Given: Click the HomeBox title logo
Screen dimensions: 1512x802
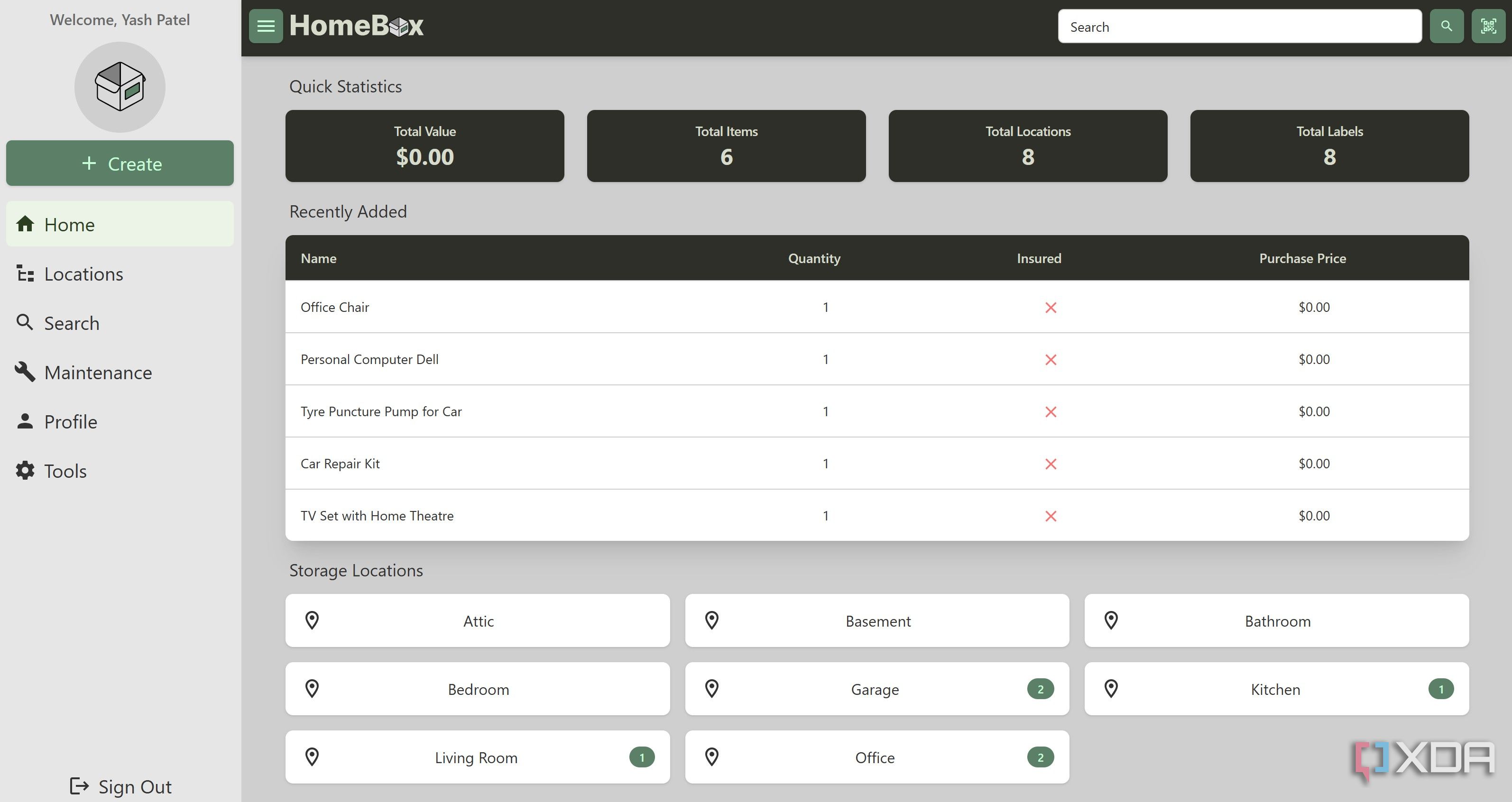Looking at the screenshot, I should (x=356, y=26).
